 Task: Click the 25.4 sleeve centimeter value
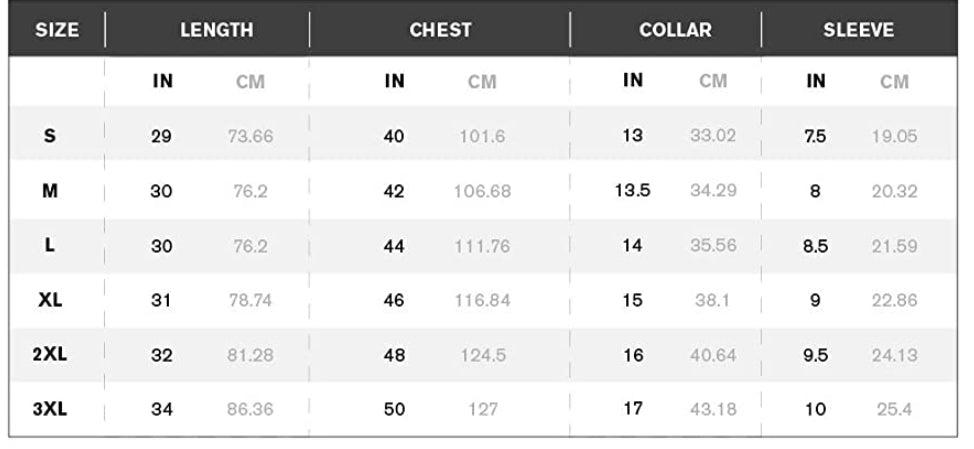point(894,409)
